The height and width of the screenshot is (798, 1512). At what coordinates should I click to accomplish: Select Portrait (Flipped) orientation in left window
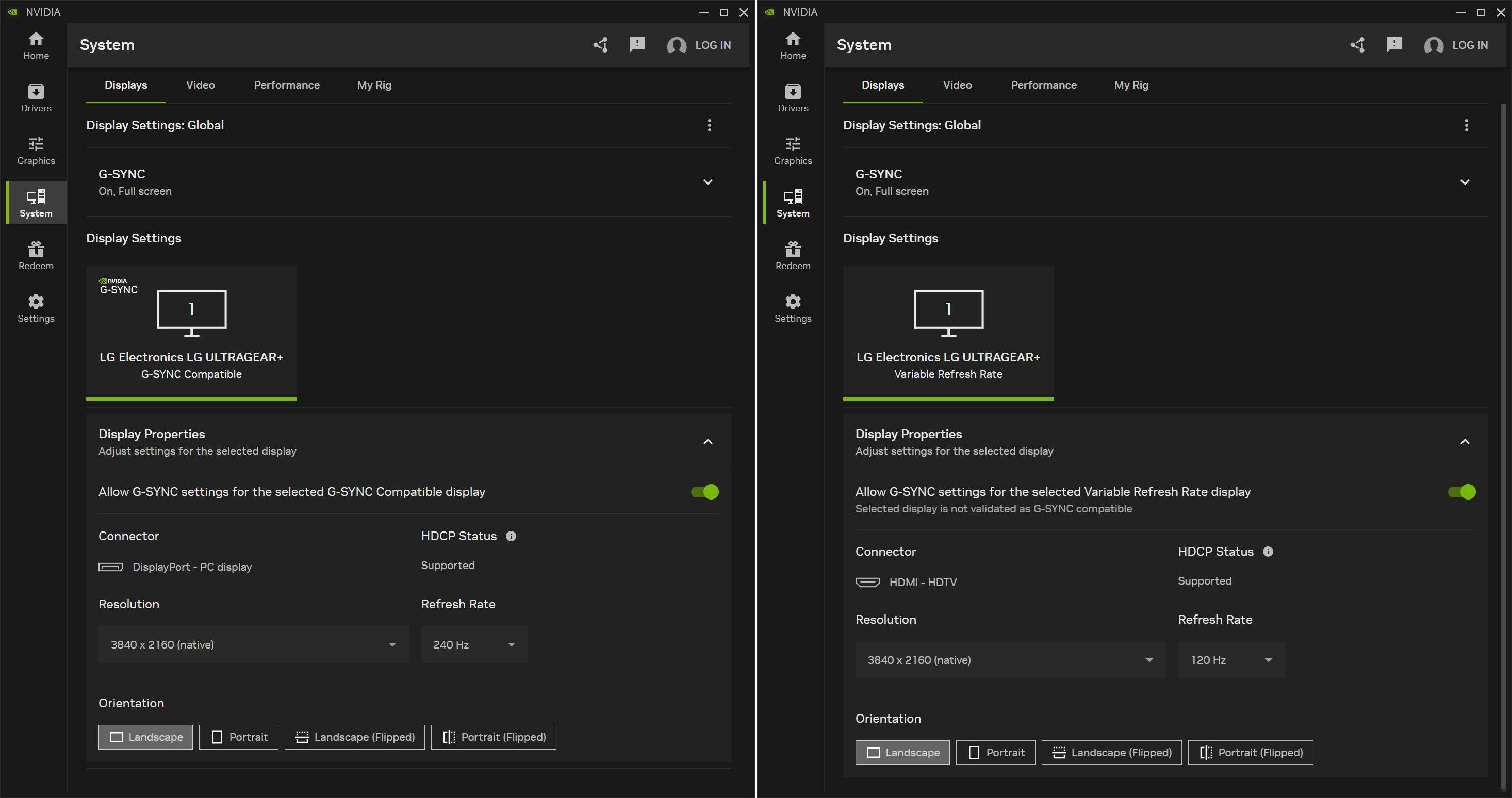click(x=493, y=737)
